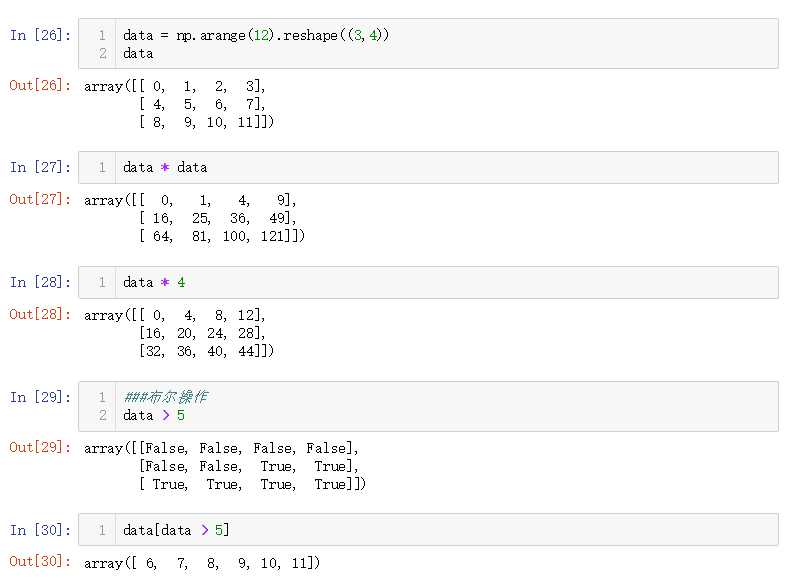
Task: Click the Out[26] output prompt
Action: pos(40,86)
